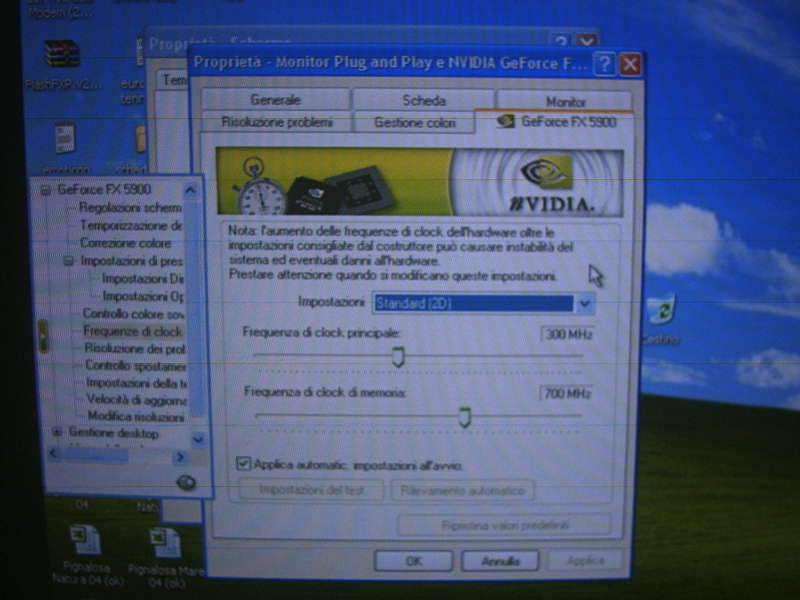The height and width of the screenshot is (600, 800).
Task: Select Controllo spostamento tree entry
Action: (x=135, y=366)
